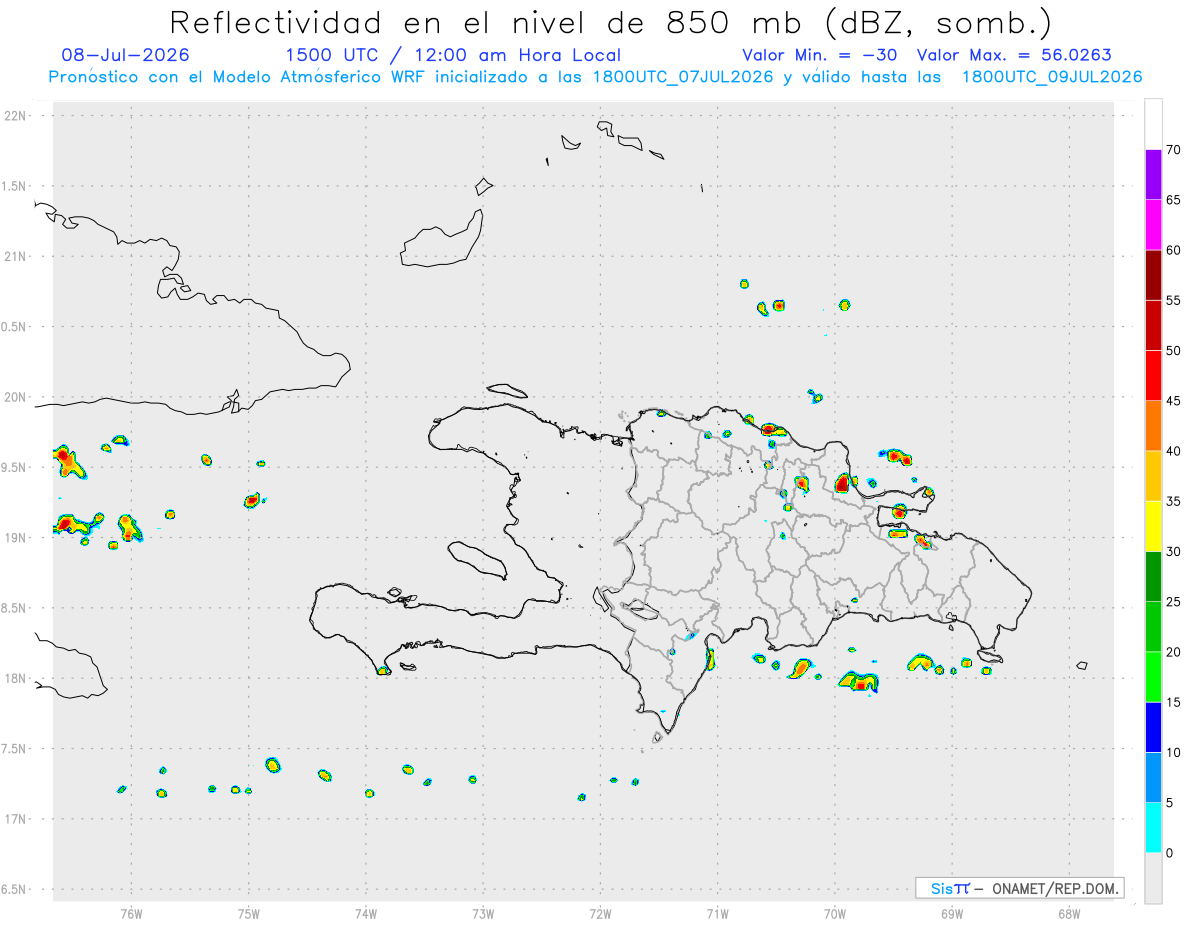Click the '76W' longitude axis label
The image size is (1200, 927).
pos(131,913)
